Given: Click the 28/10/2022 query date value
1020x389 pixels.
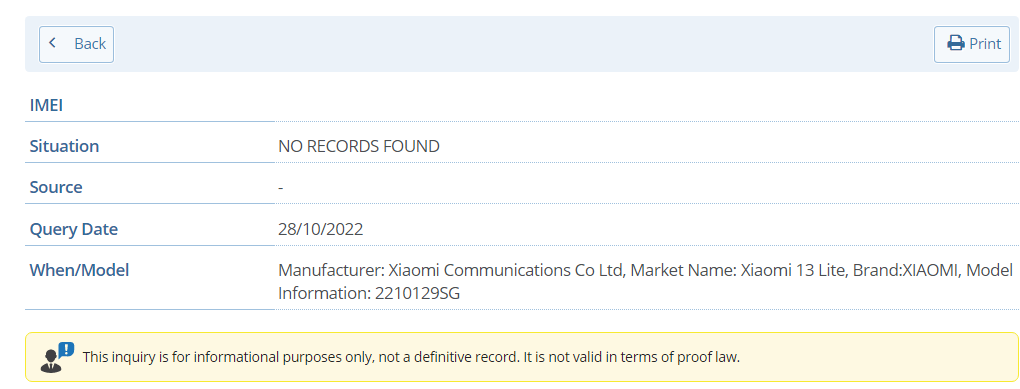Looking at the screenshot, I should tap(321, 229).
